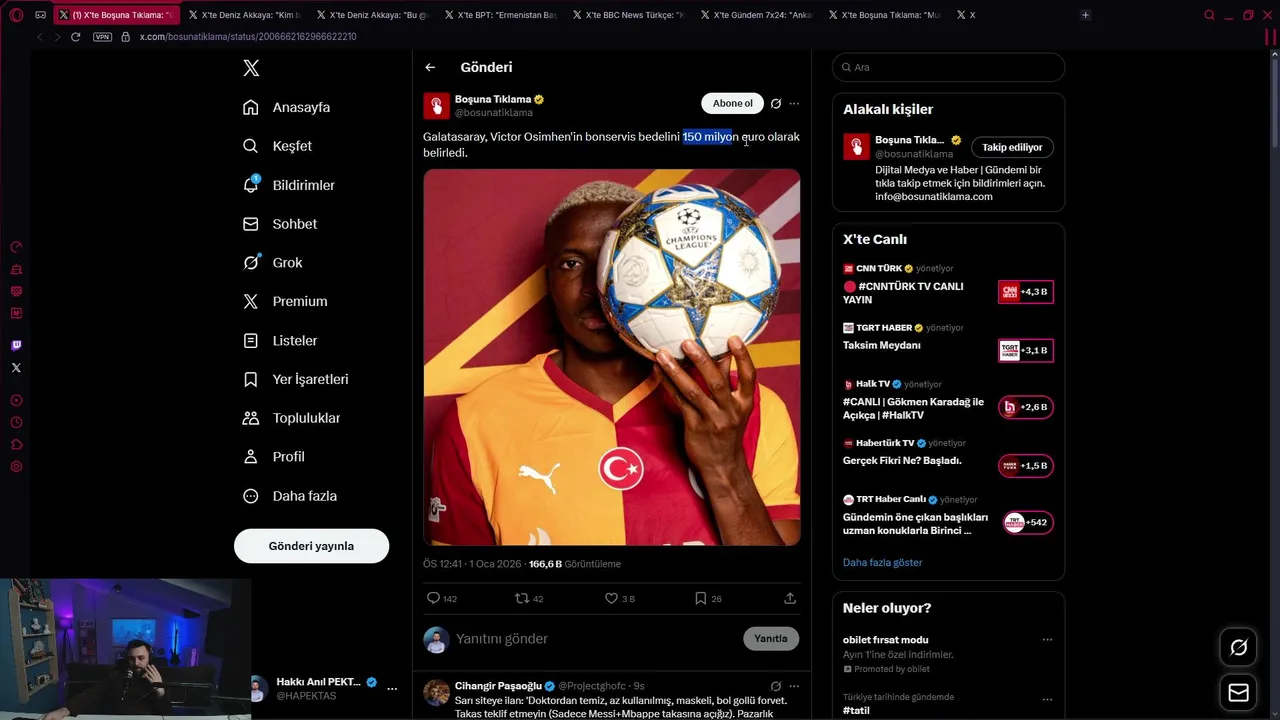The height and width of the screenshot is (720, 1280).
Task: Click the Bildirimler bell icon
Action: (251, 185)
